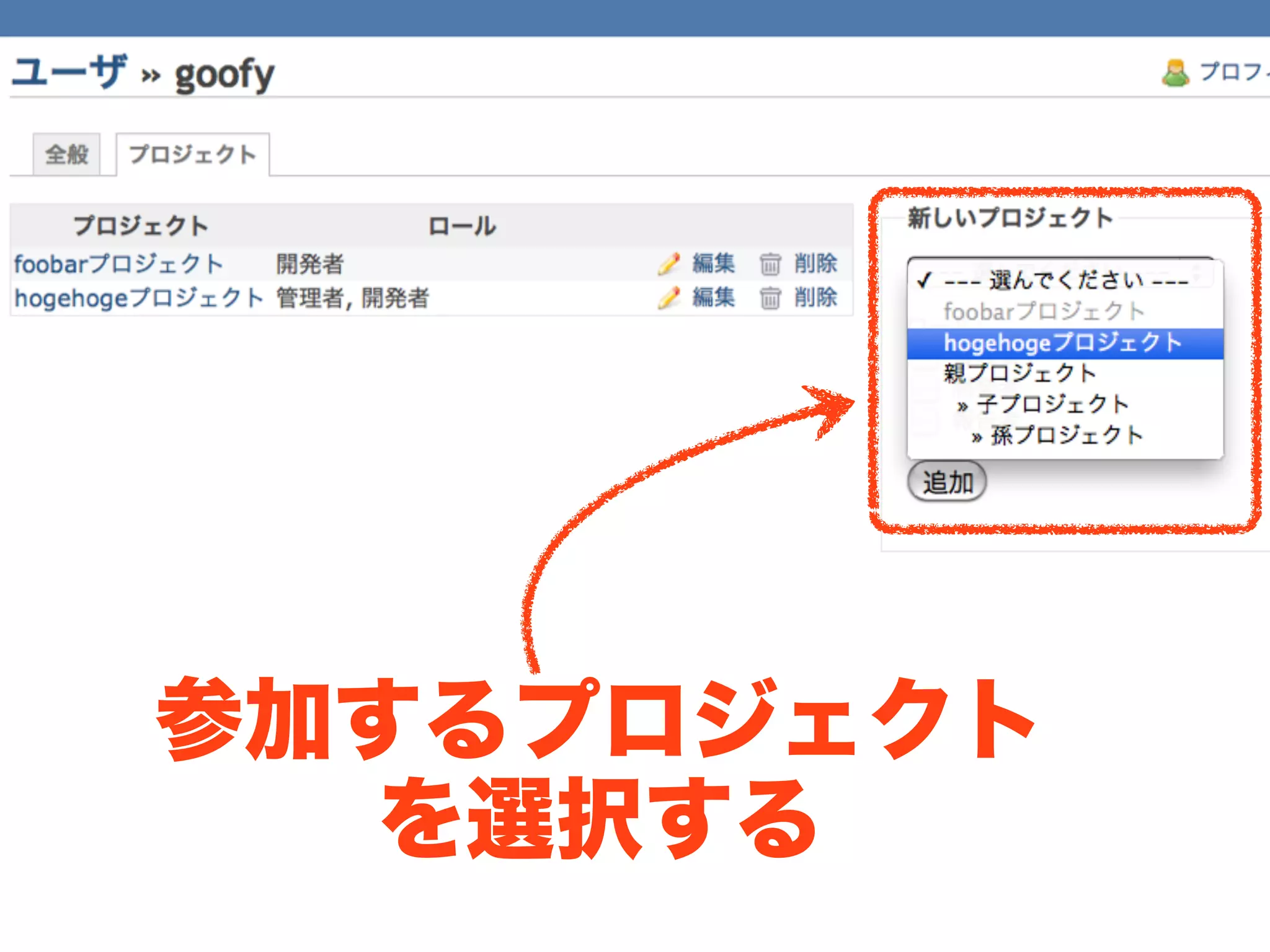Click the 管理者, 開発者 role cell
The height and width of the screenshot is (952, 1270).
point(352,298)
